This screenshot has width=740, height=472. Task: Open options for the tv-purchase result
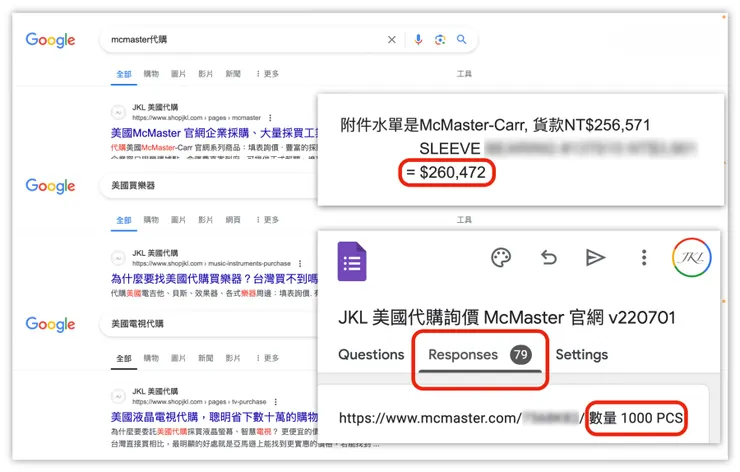pos(276,402)
